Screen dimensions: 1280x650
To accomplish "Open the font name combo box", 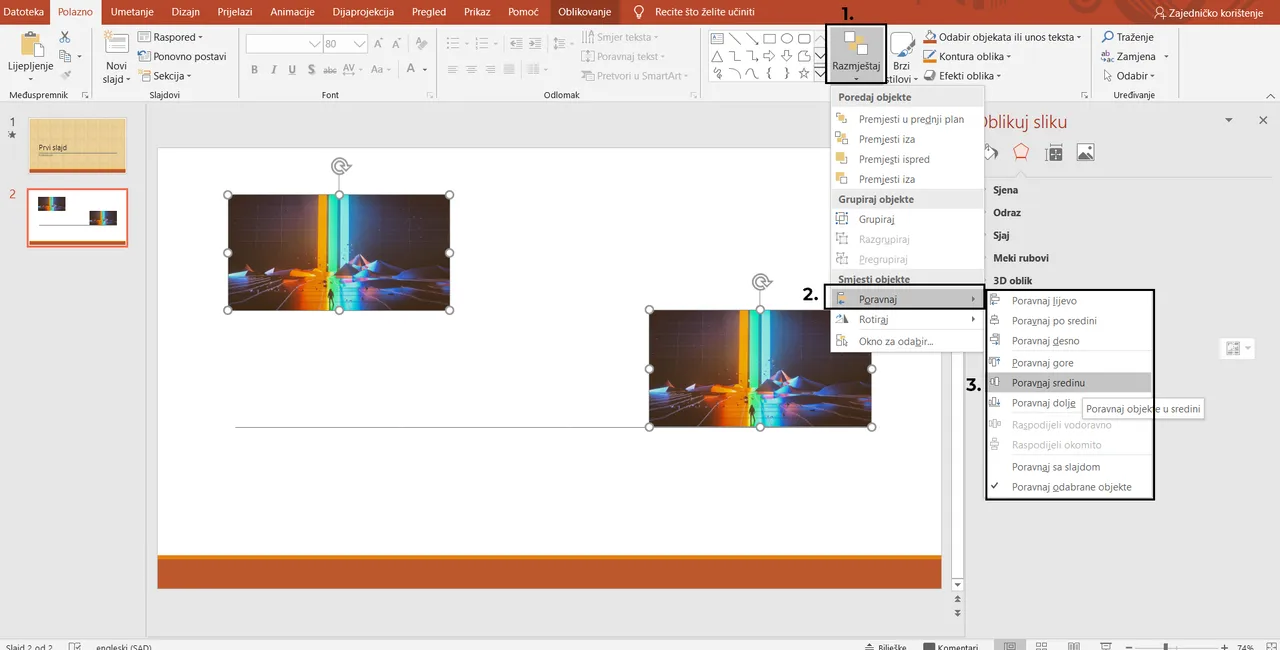I will (284, 44).
